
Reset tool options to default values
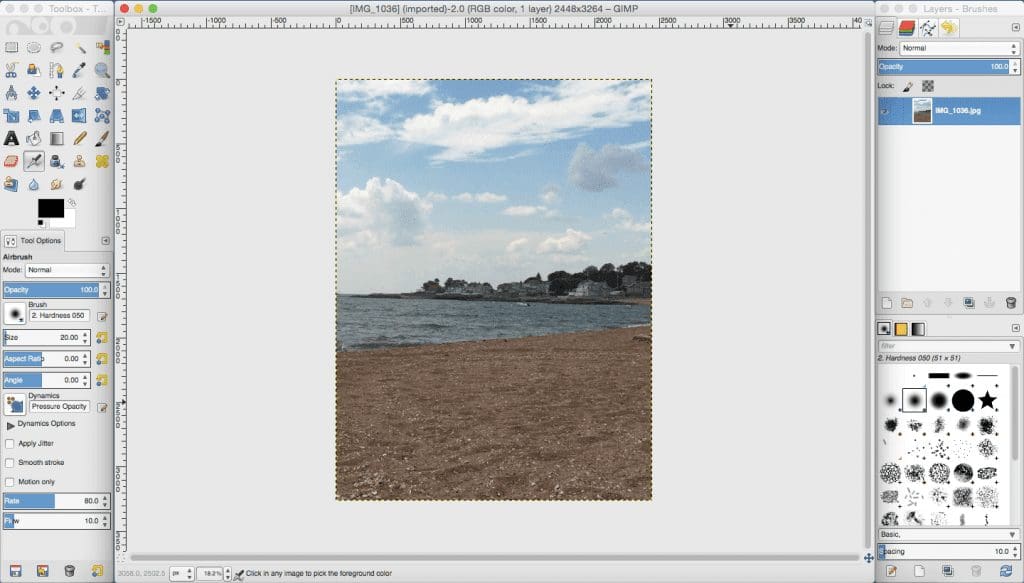tap(97, 571)
